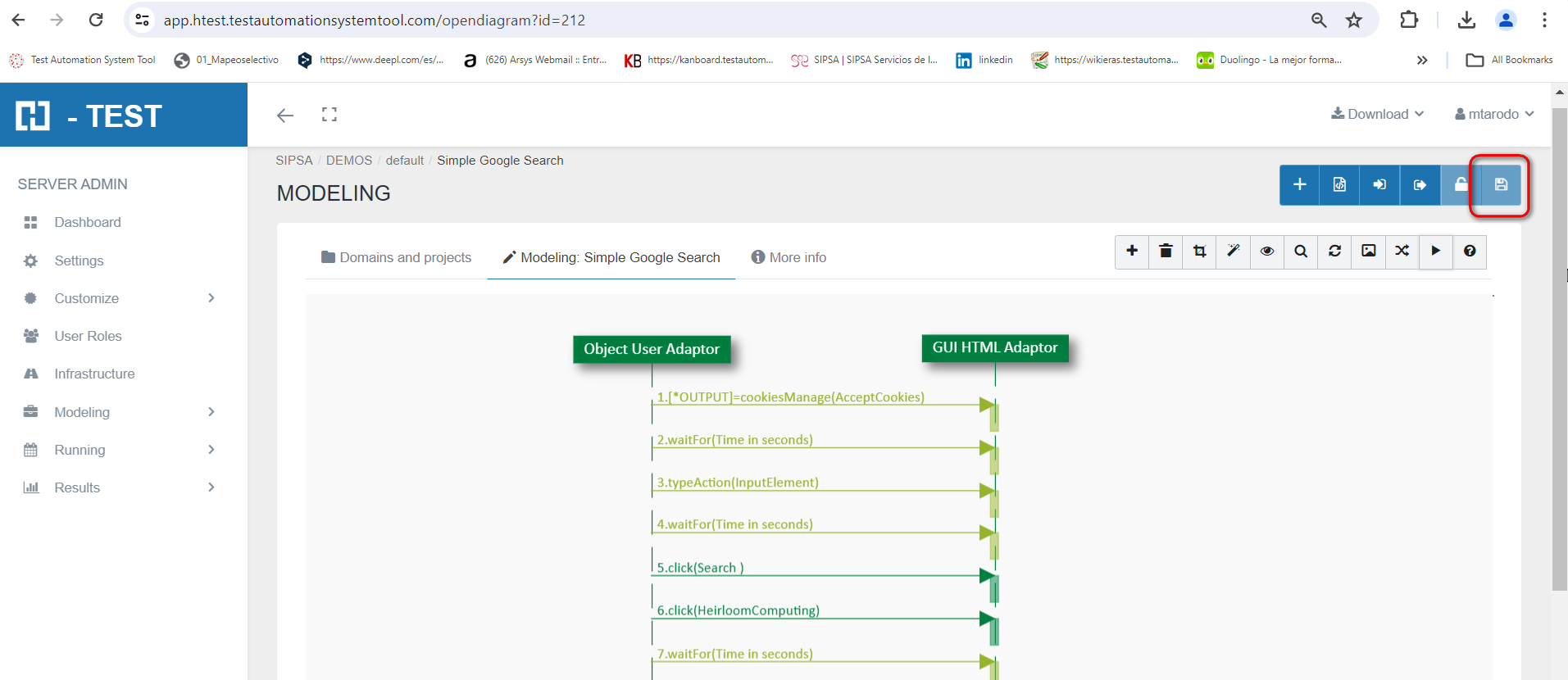Toggle the eye visibility icon
This screenshot has width=1568, height=680.
(x=1267, y=252)
